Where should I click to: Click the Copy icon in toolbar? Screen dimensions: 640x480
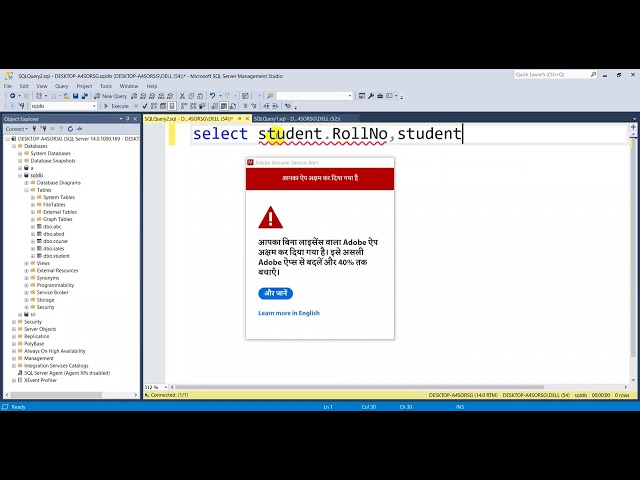pyautogui.click(x=191, y=96)
